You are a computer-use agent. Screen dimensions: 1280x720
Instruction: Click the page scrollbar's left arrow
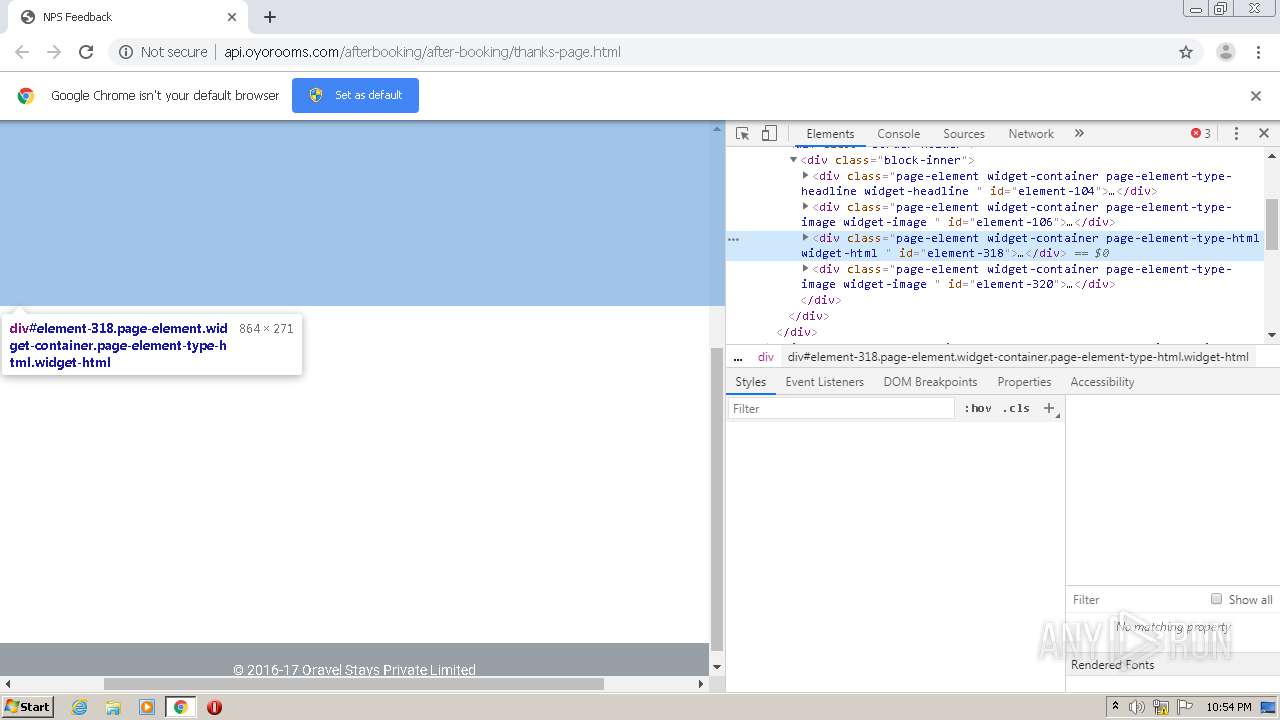tap(7, 684)
